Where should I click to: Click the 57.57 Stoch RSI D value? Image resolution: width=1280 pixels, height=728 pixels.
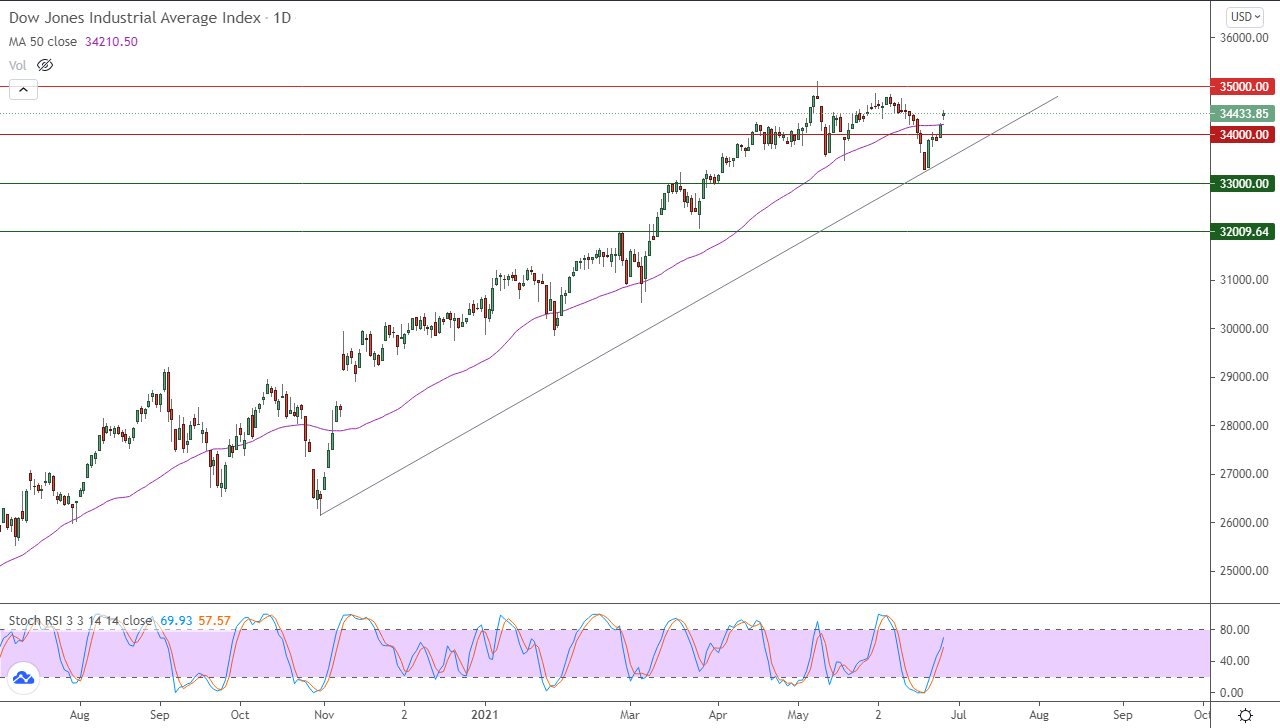coord(214,620)
